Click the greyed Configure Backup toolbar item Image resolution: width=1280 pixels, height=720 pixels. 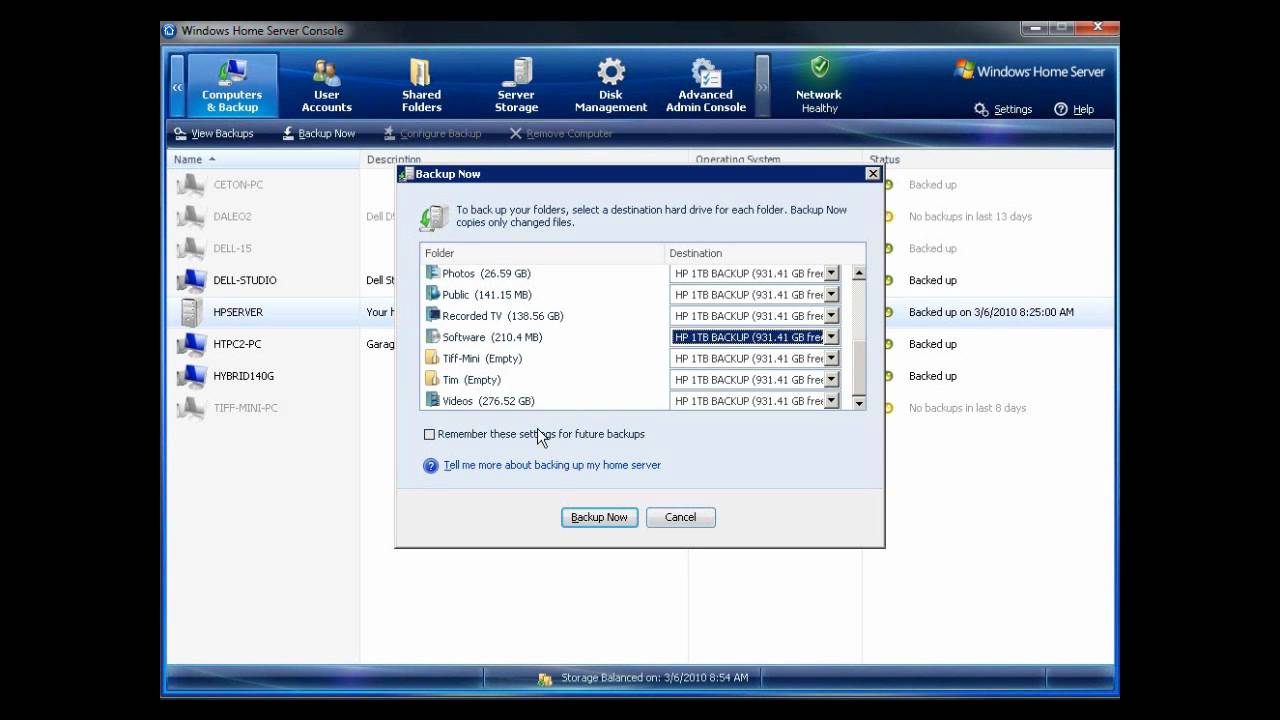[432, 133]
